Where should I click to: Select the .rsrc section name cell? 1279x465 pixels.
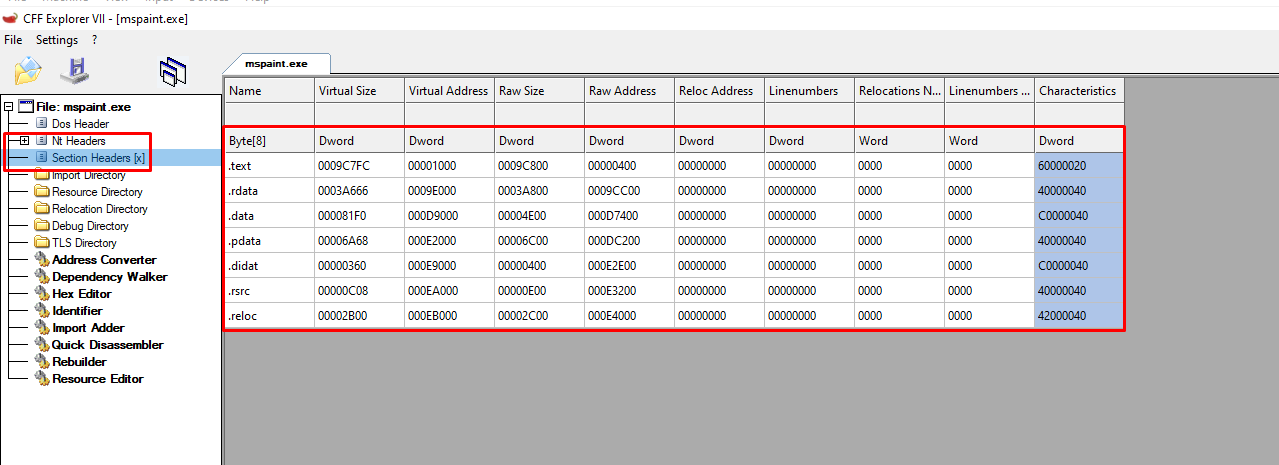pyautogui.click(x=269, y=290)
